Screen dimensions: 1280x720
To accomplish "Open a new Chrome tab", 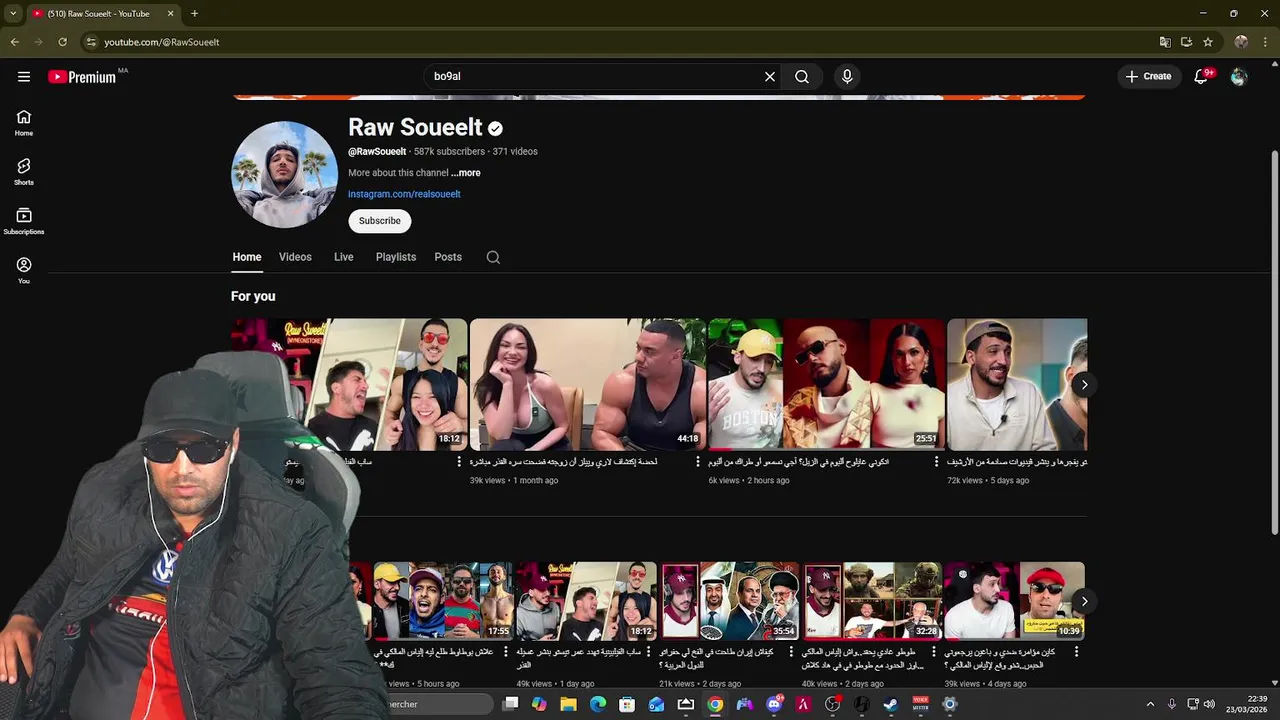I will (194, 14).
